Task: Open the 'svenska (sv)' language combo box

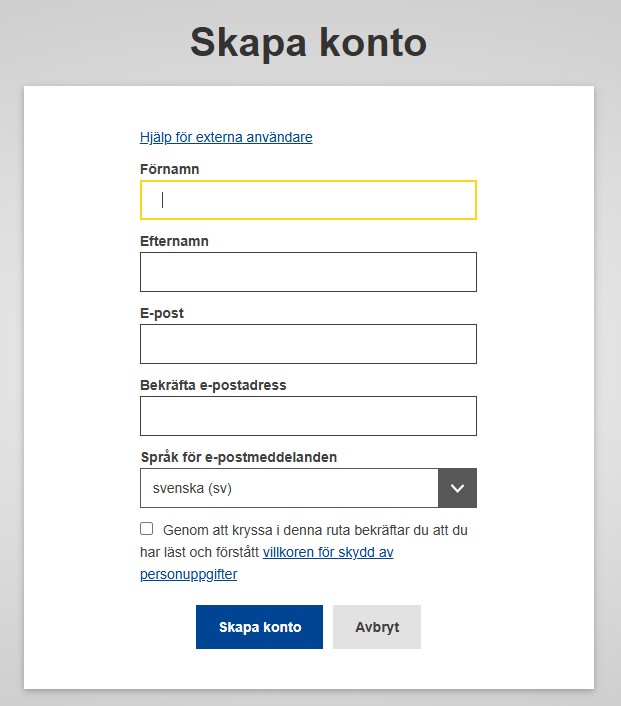Action: [290, 488]
